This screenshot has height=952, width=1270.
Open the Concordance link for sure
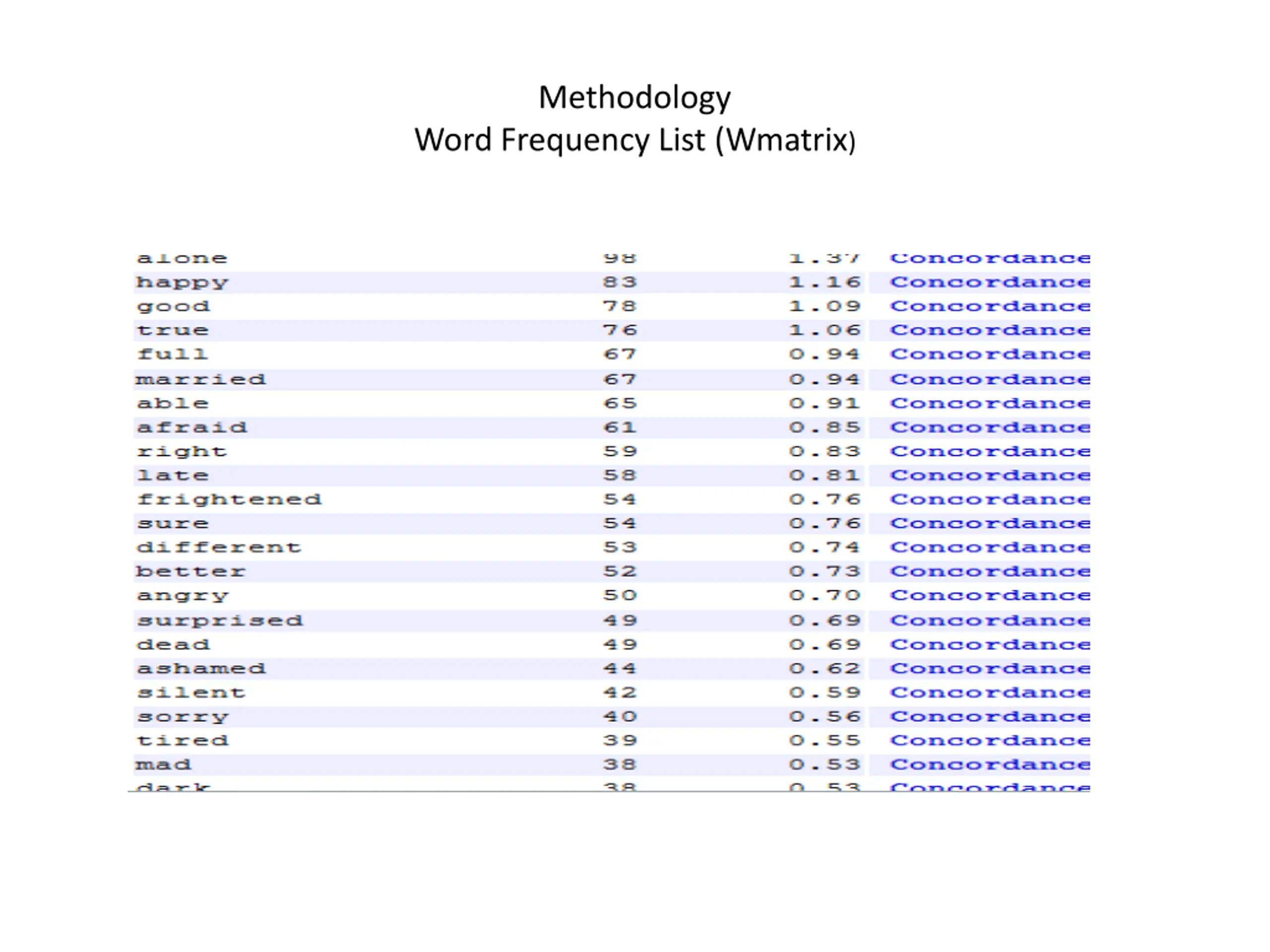point(990,524)
